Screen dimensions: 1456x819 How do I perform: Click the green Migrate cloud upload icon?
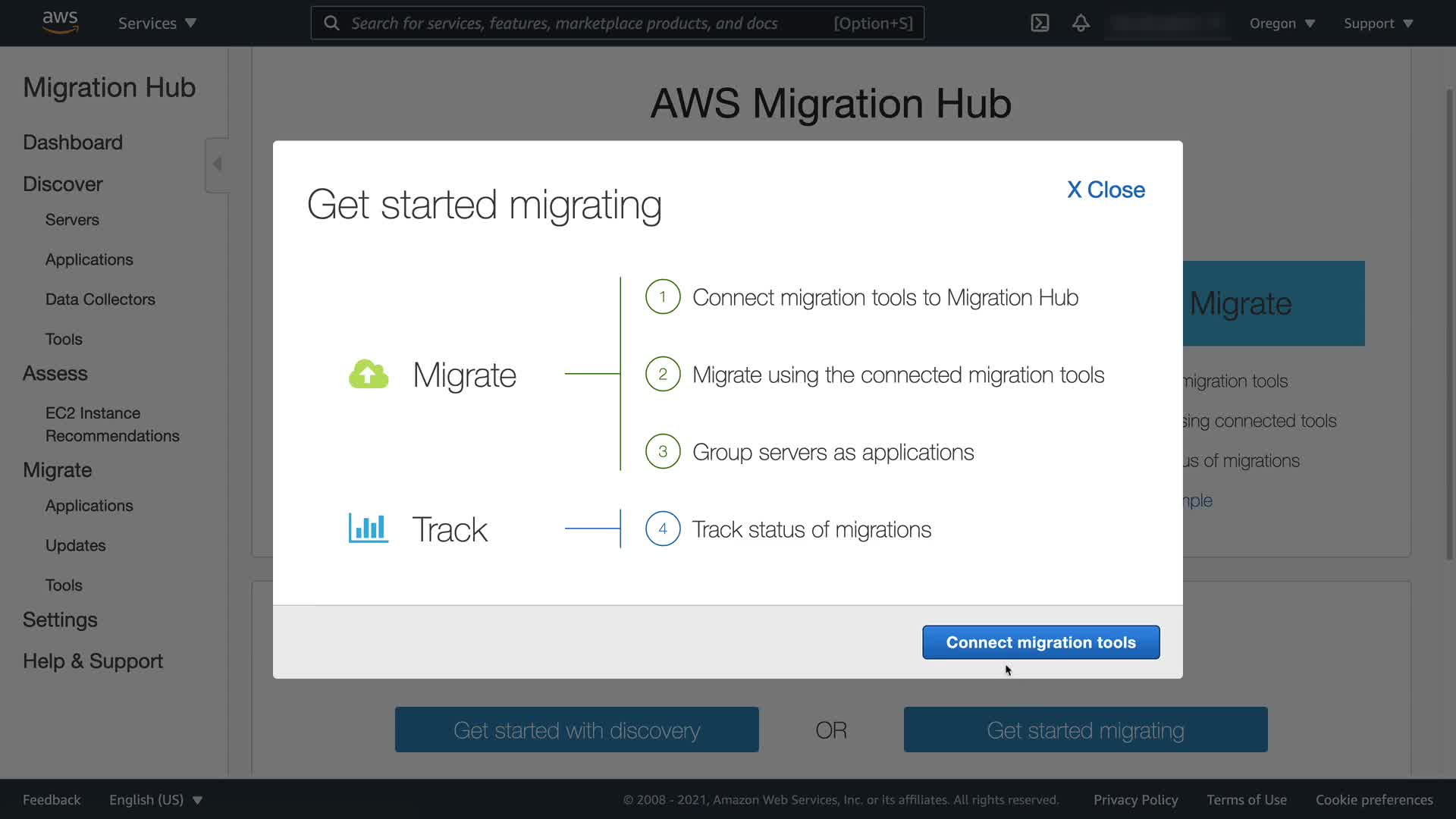[369, 375]
